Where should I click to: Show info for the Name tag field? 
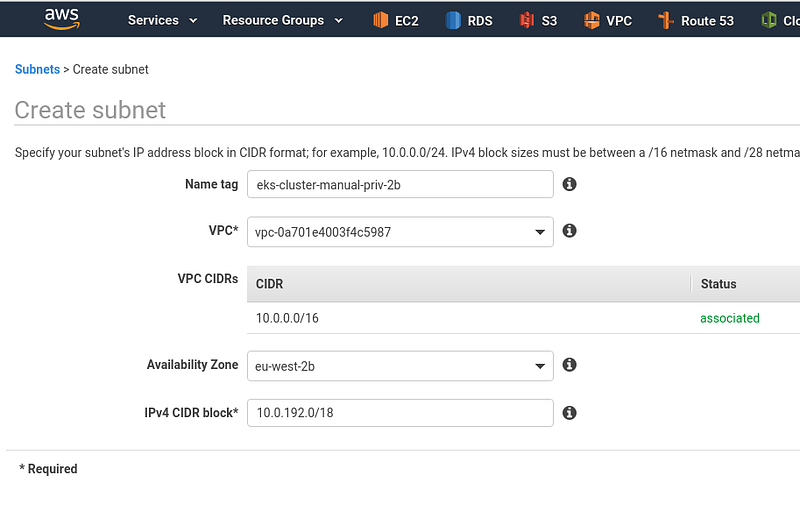(x=569, y=184)
